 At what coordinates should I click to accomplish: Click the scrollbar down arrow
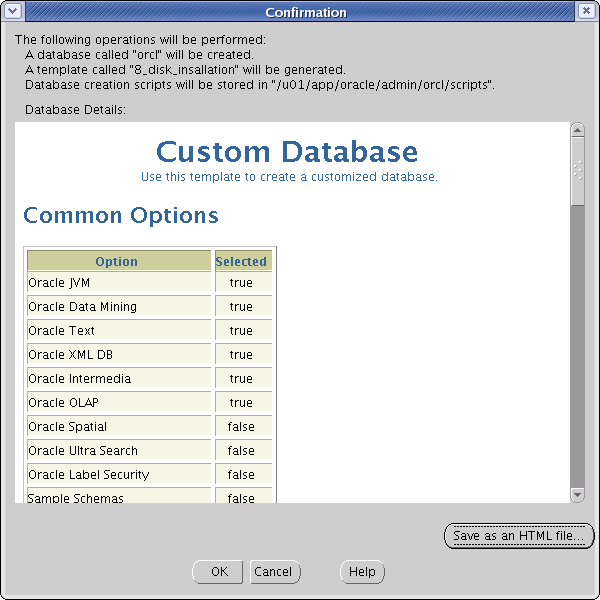577,495
